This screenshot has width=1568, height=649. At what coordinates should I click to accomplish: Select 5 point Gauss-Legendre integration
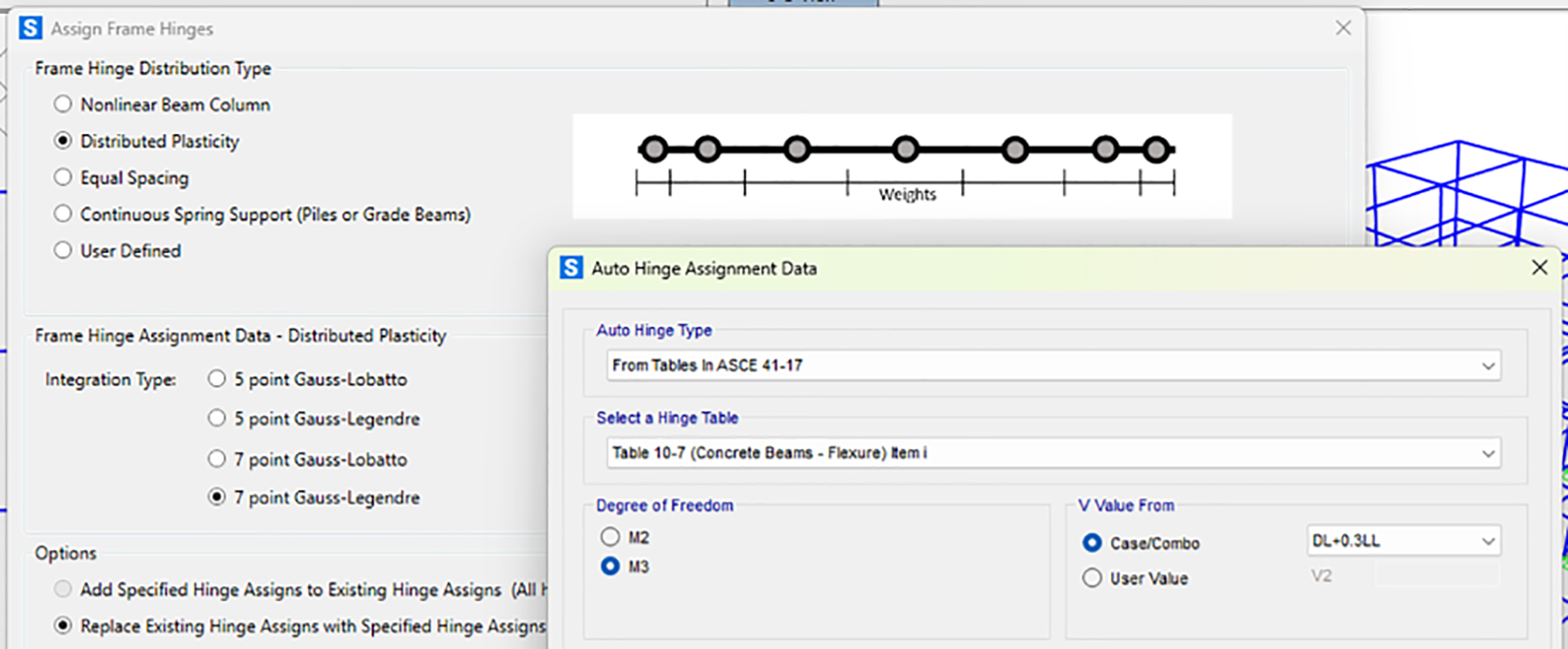[217, 418]
